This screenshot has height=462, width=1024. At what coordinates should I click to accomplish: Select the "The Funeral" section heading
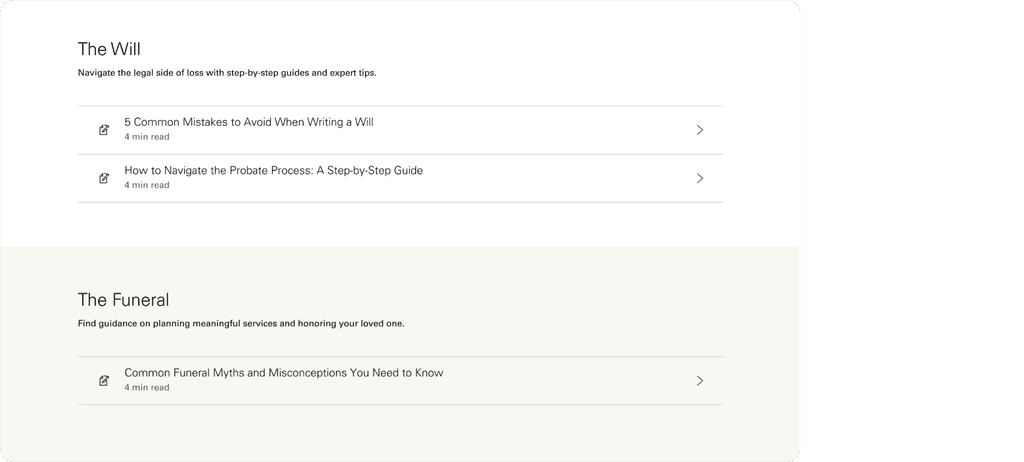tap(123, 300)
